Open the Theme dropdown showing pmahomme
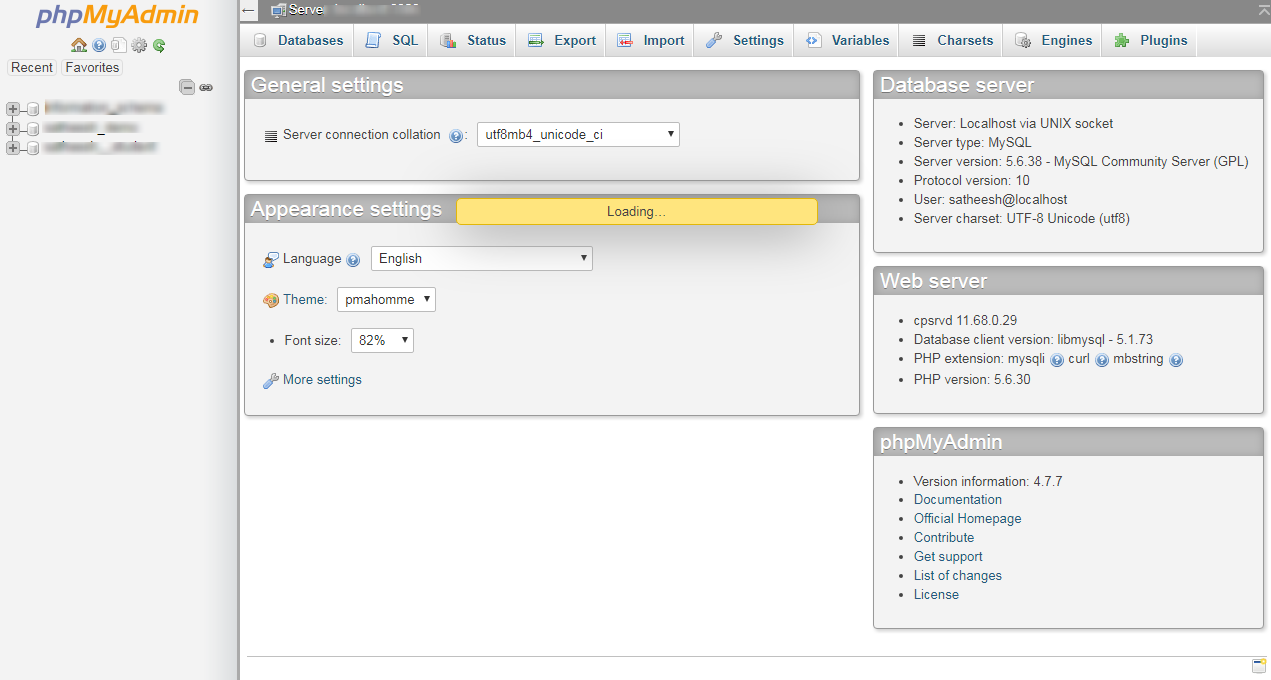 [386, 299]
